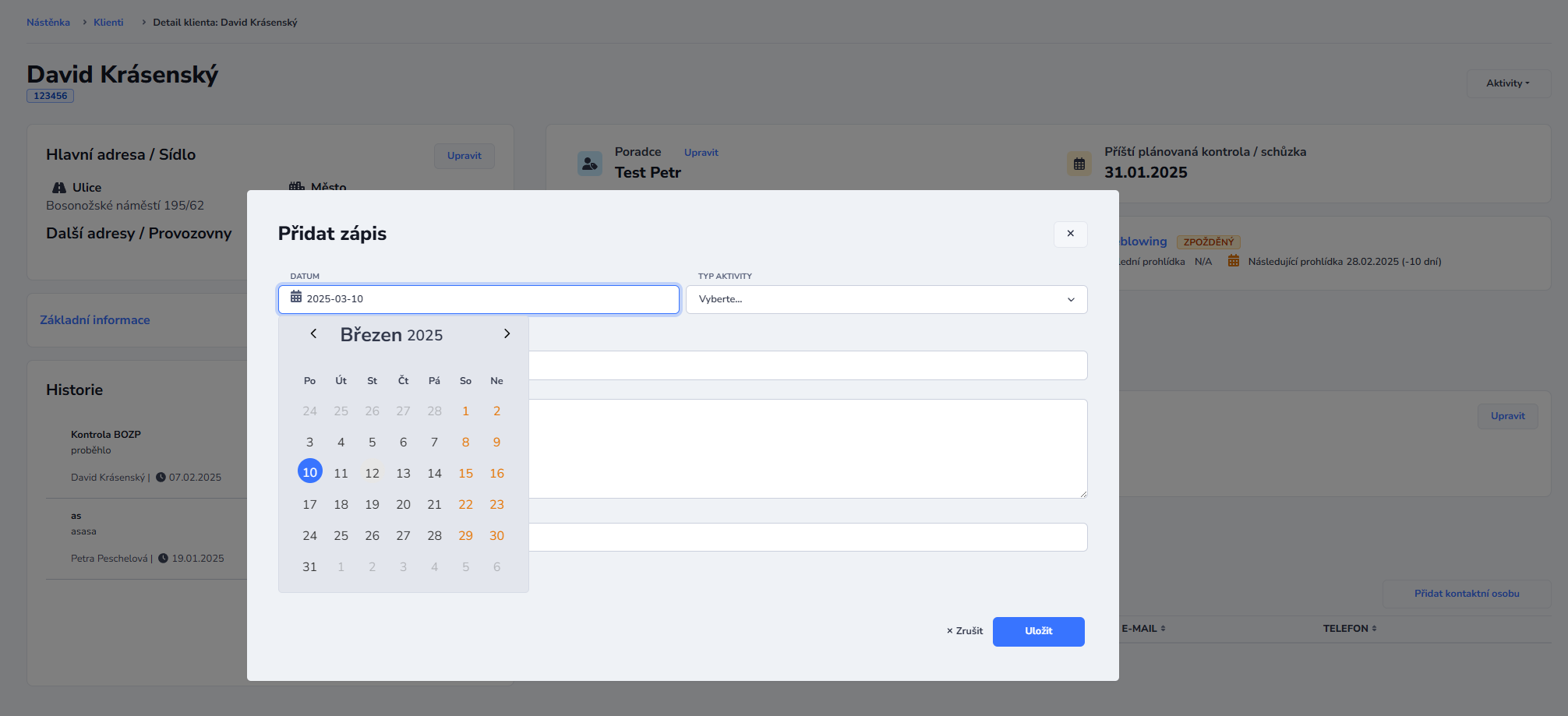This screenshot has height=716, width=1568.
Task: Go to next month in calendar
Action: point(507,334)
